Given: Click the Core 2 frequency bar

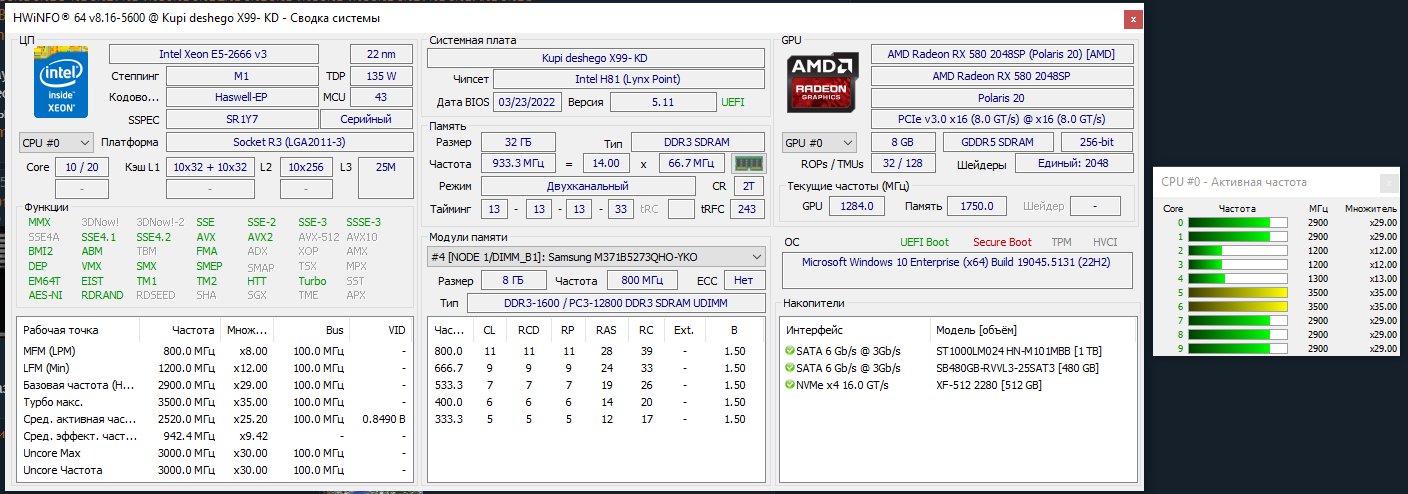Looking at the screenshot, I should [x=1237, y=250].
